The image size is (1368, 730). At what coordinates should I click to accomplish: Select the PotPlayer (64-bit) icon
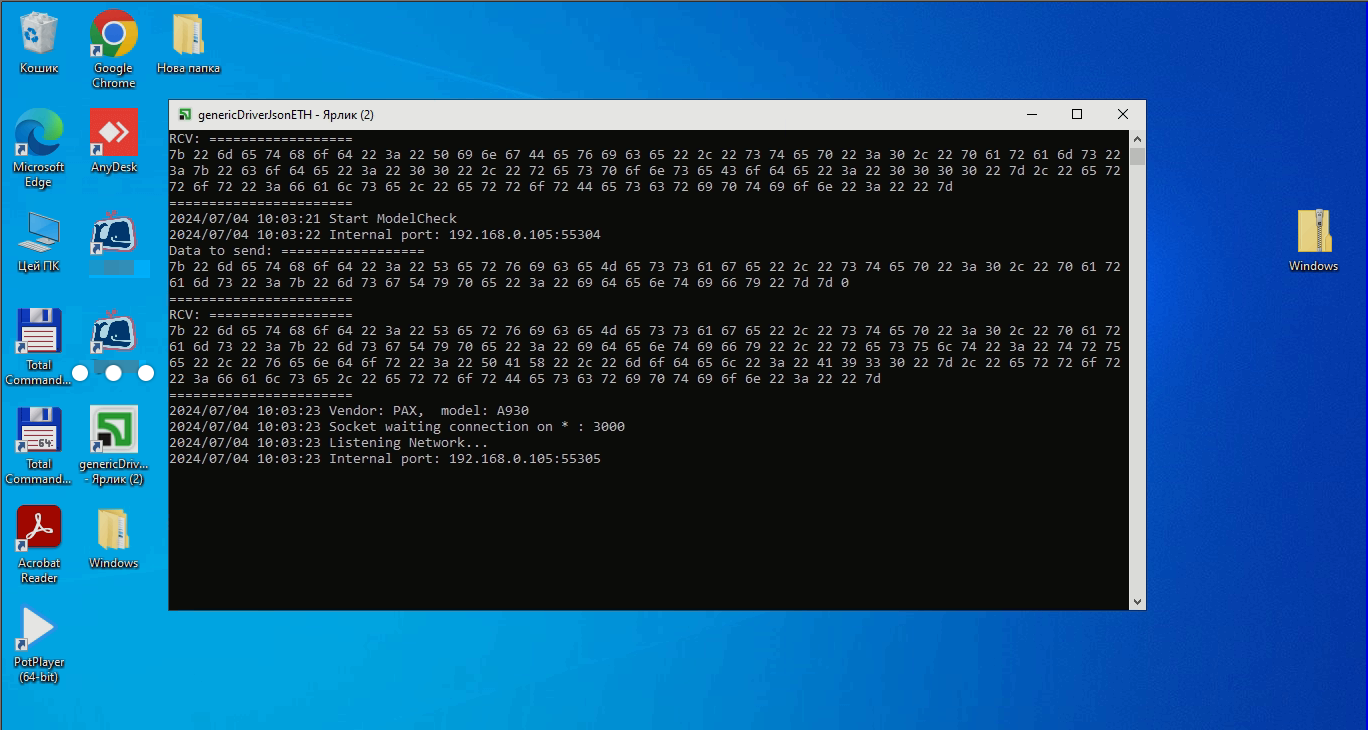coord(39,629)
